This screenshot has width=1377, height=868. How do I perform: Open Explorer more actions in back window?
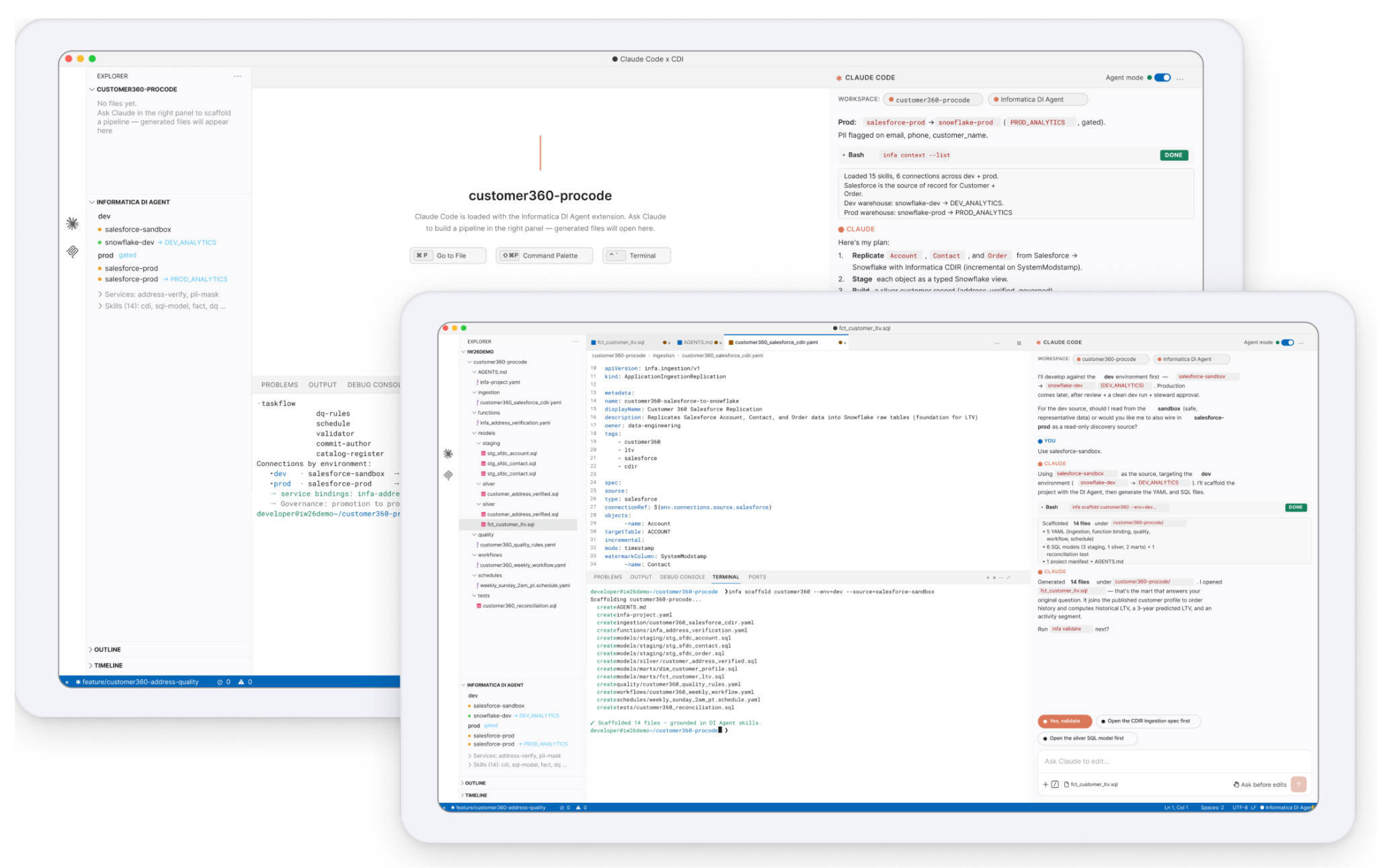pos(237,76)
